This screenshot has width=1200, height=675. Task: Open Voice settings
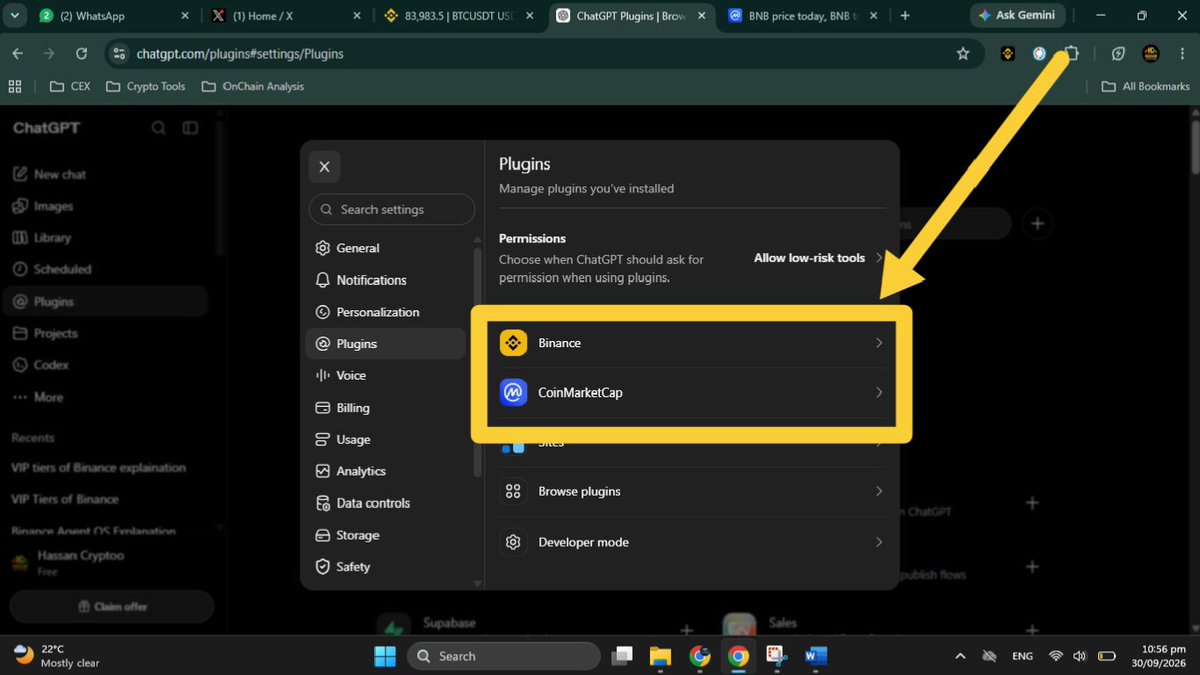pyautogui.click(x=387, y=375)
